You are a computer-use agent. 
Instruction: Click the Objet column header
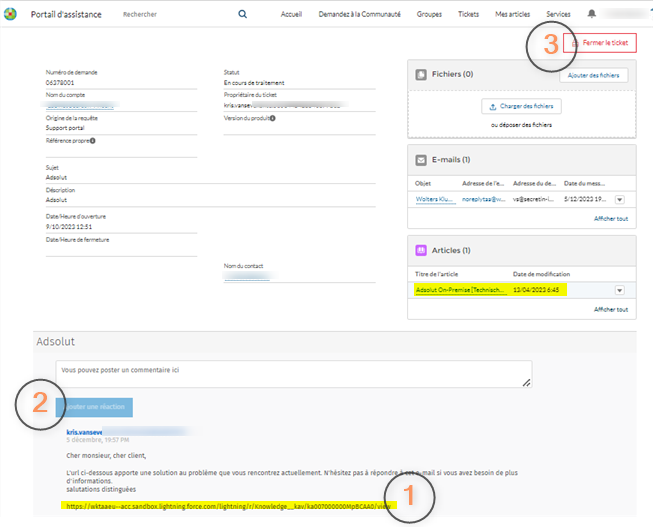[x=423, y=184]
